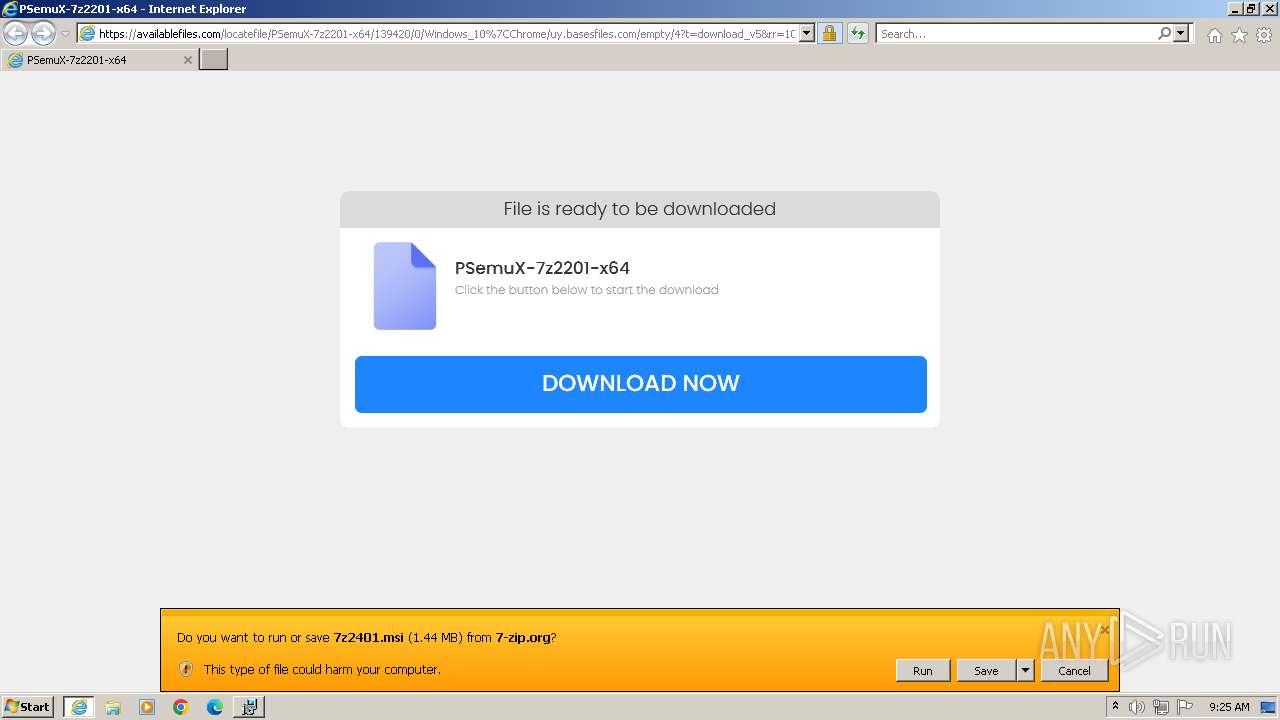The height and width of the screenshot is (720, 1280).
Task: Click the 7z2401.msi file name text
Action: 369,638
